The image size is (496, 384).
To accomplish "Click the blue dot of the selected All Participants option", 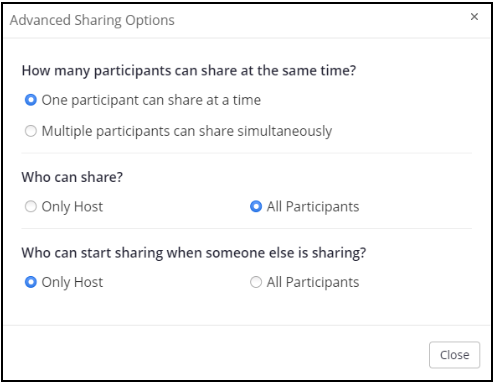I will (x=256, y=206).
